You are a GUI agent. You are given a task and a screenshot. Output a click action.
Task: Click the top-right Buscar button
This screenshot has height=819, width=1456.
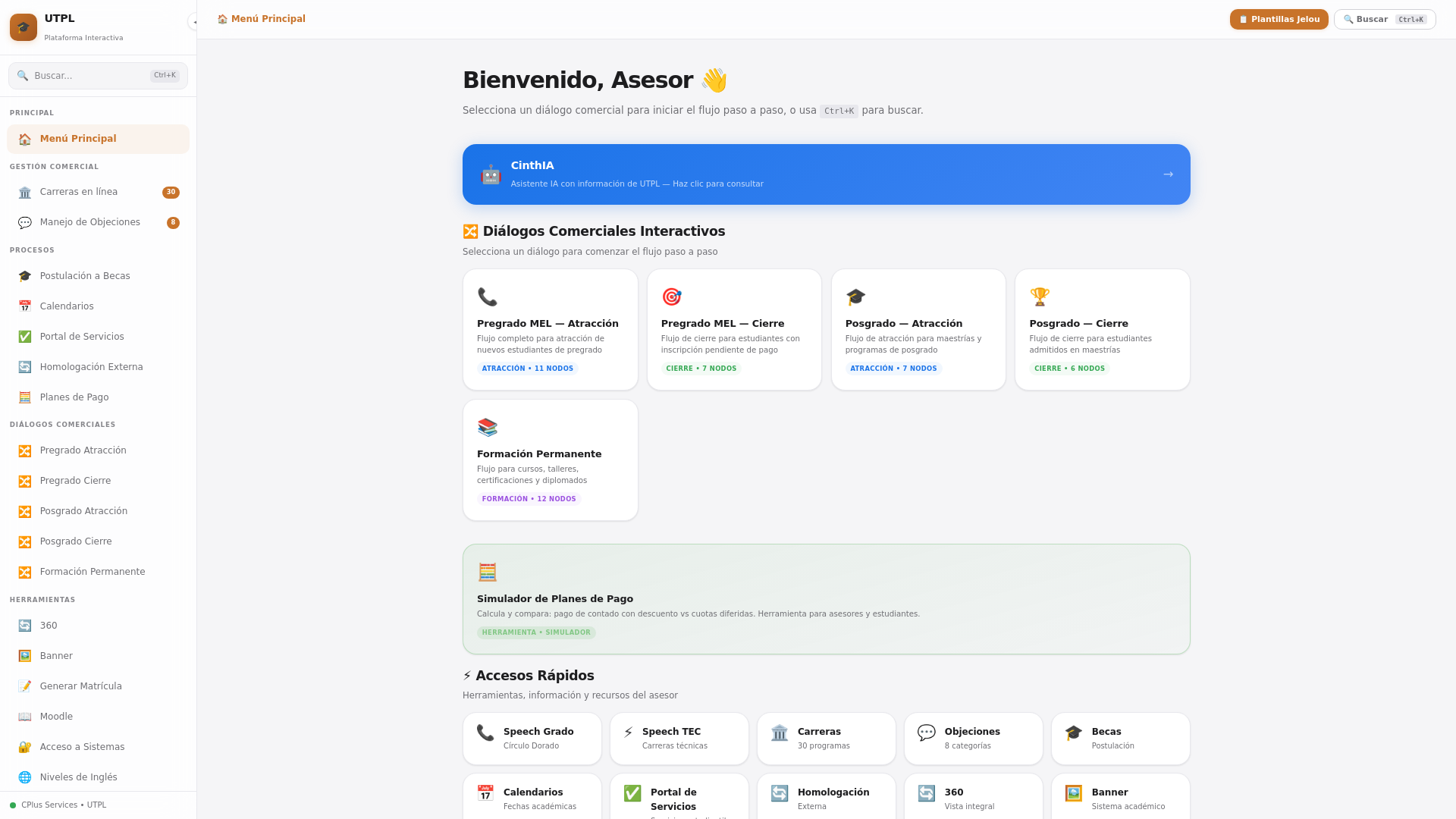click(1385, 20)
